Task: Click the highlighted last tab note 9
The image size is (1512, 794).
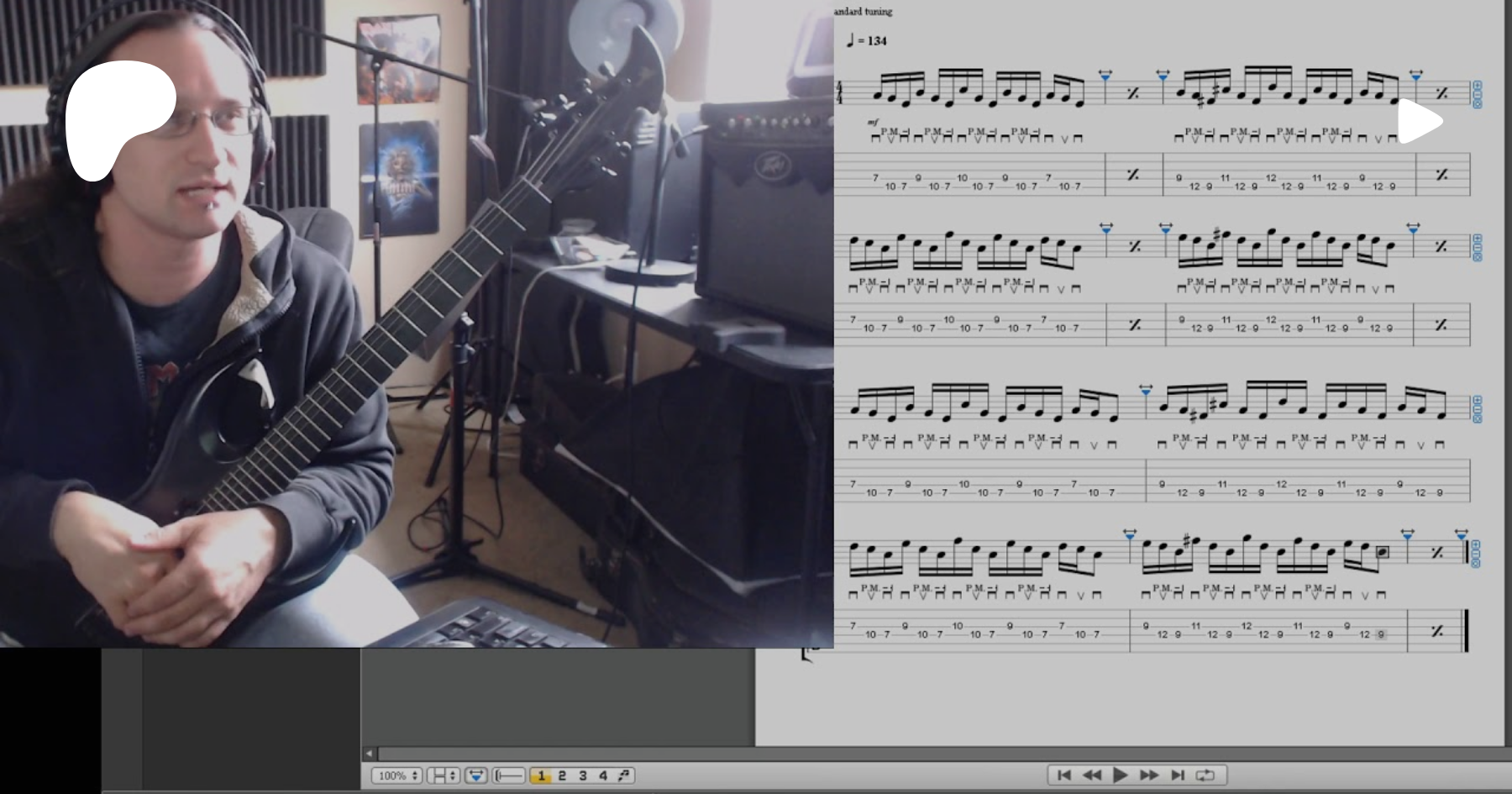Action: [x=1381, y=634]
